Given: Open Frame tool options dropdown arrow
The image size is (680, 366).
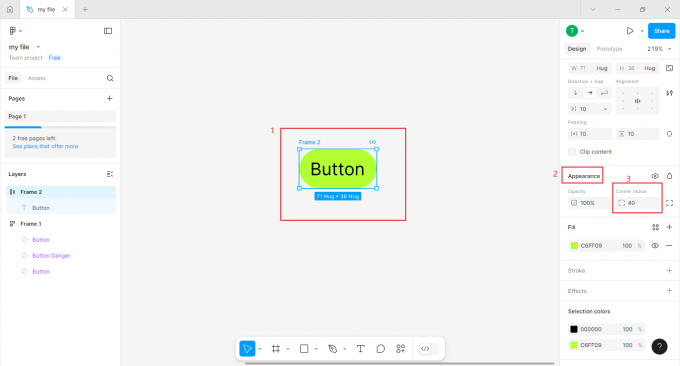Looking at the screenshot, I should click(x=288, y=349).
